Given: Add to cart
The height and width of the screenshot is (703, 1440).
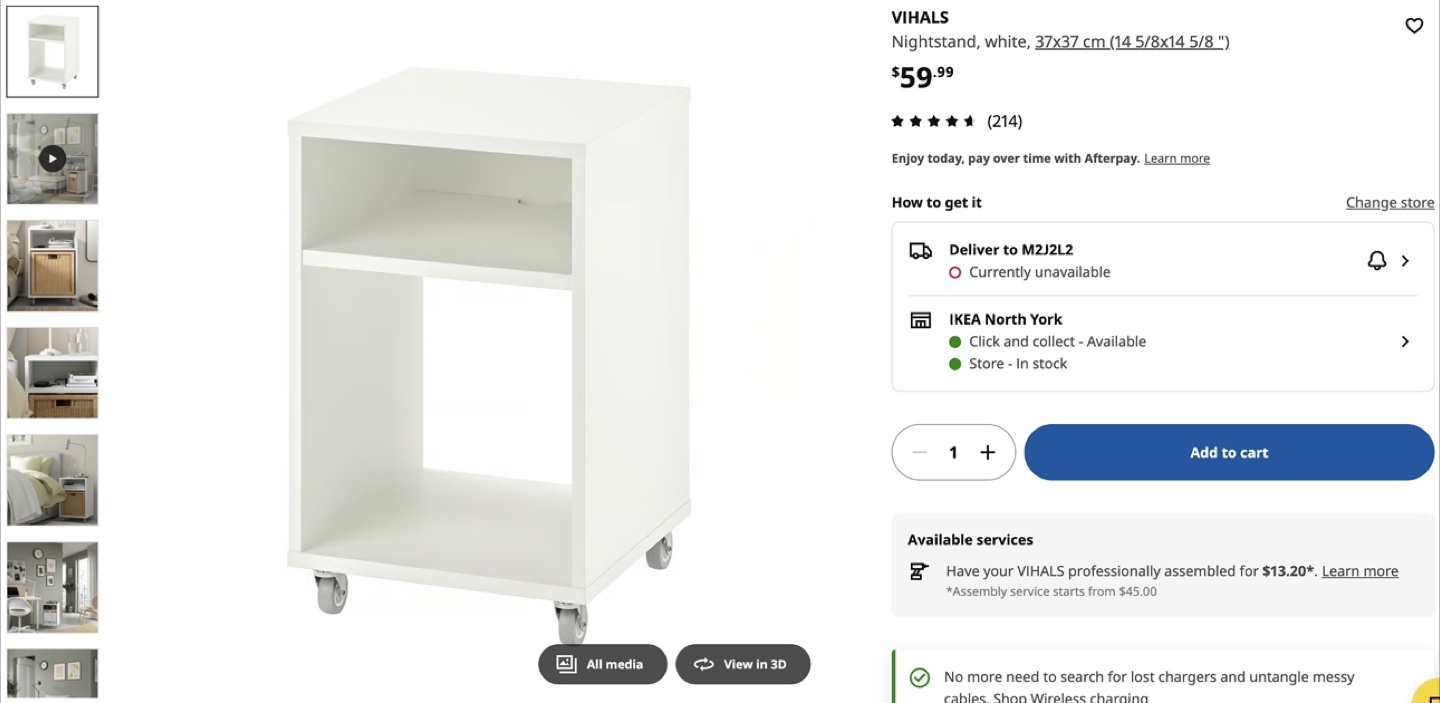Looking at the screenshot, I should 1229,452.
